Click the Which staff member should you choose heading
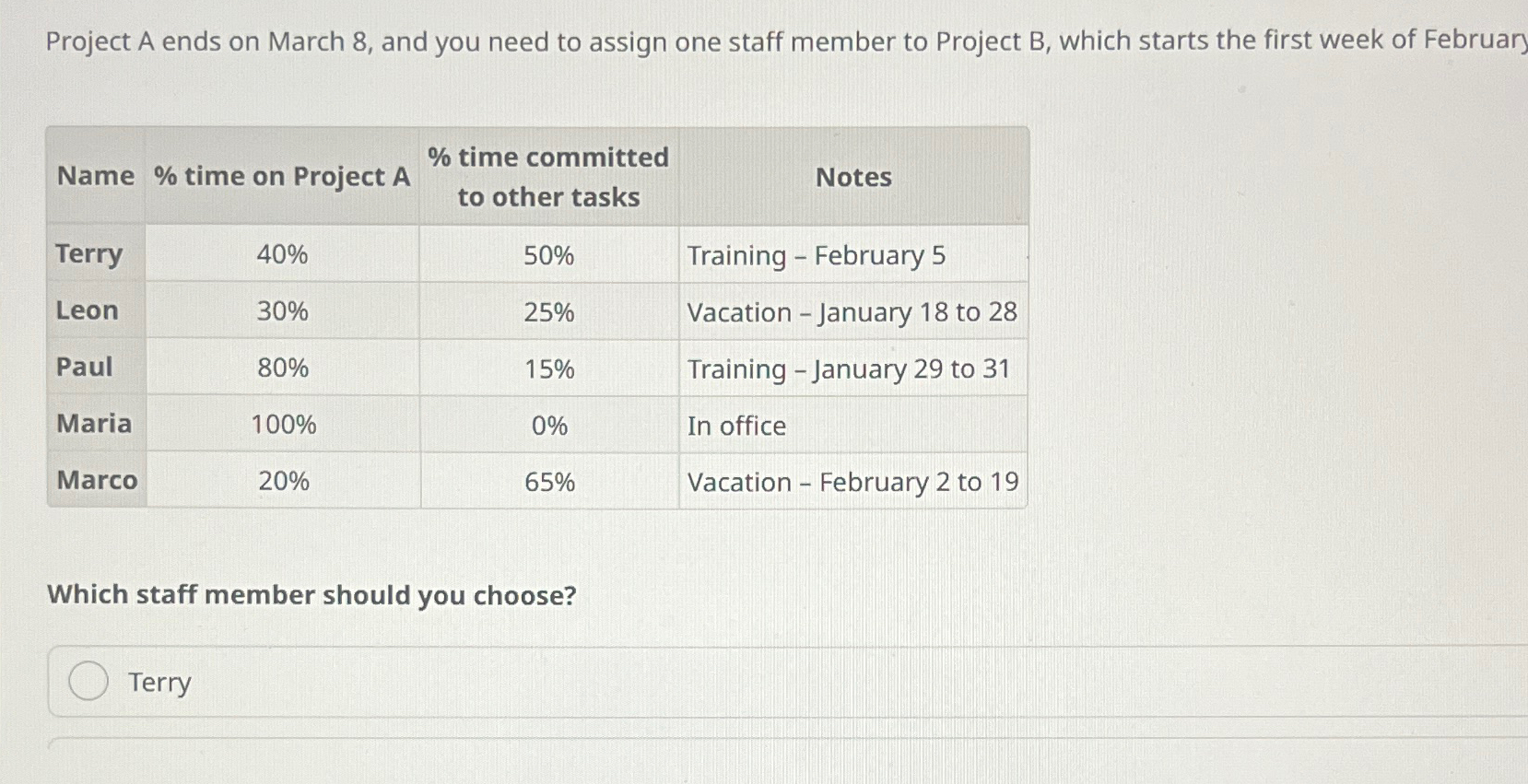 pos(311,595)
